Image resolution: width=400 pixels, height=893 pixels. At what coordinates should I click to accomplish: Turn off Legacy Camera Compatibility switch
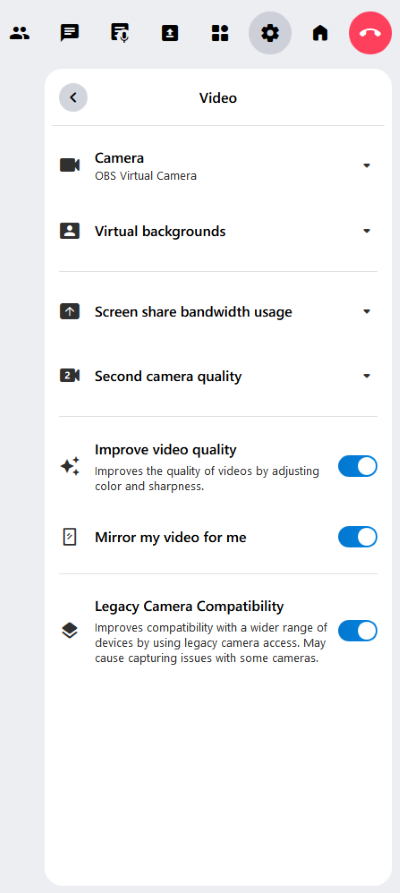coord(358,631)
